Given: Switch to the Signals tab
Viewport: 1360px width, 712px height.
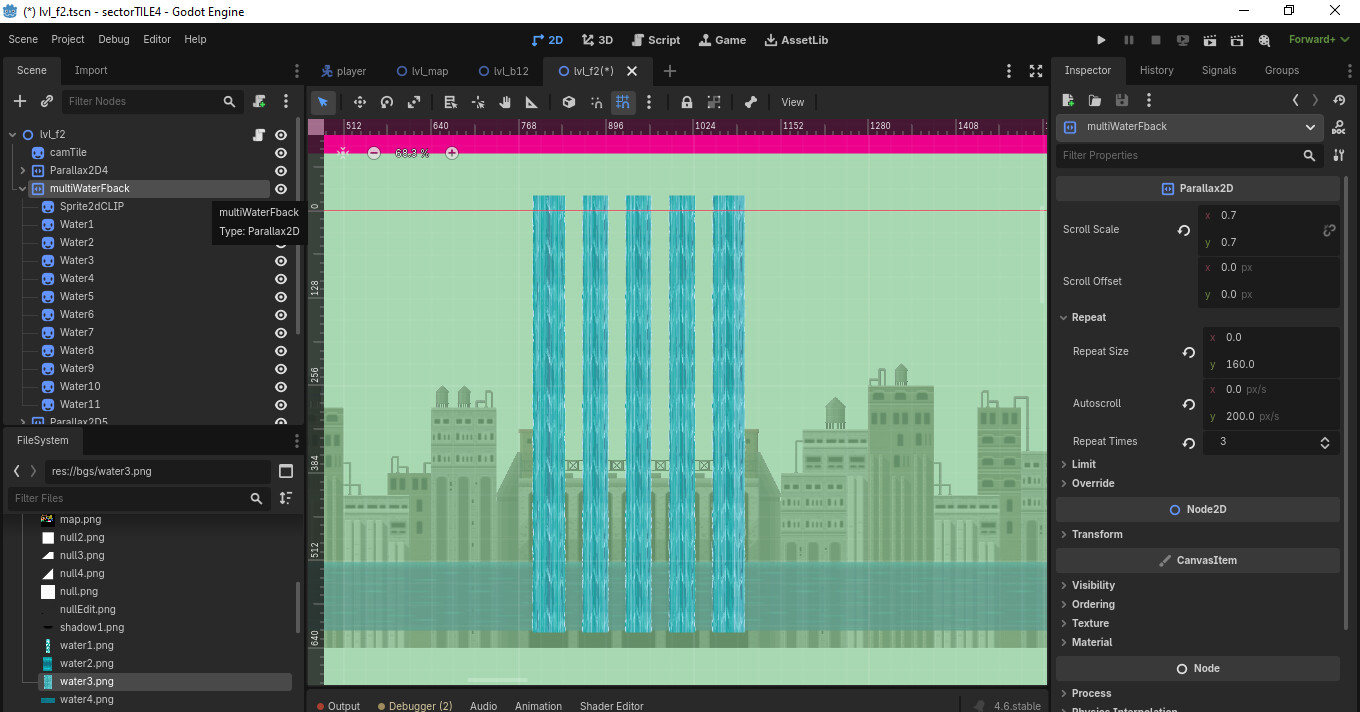Looking at the screenshot, I should [x=1219, y=70].
